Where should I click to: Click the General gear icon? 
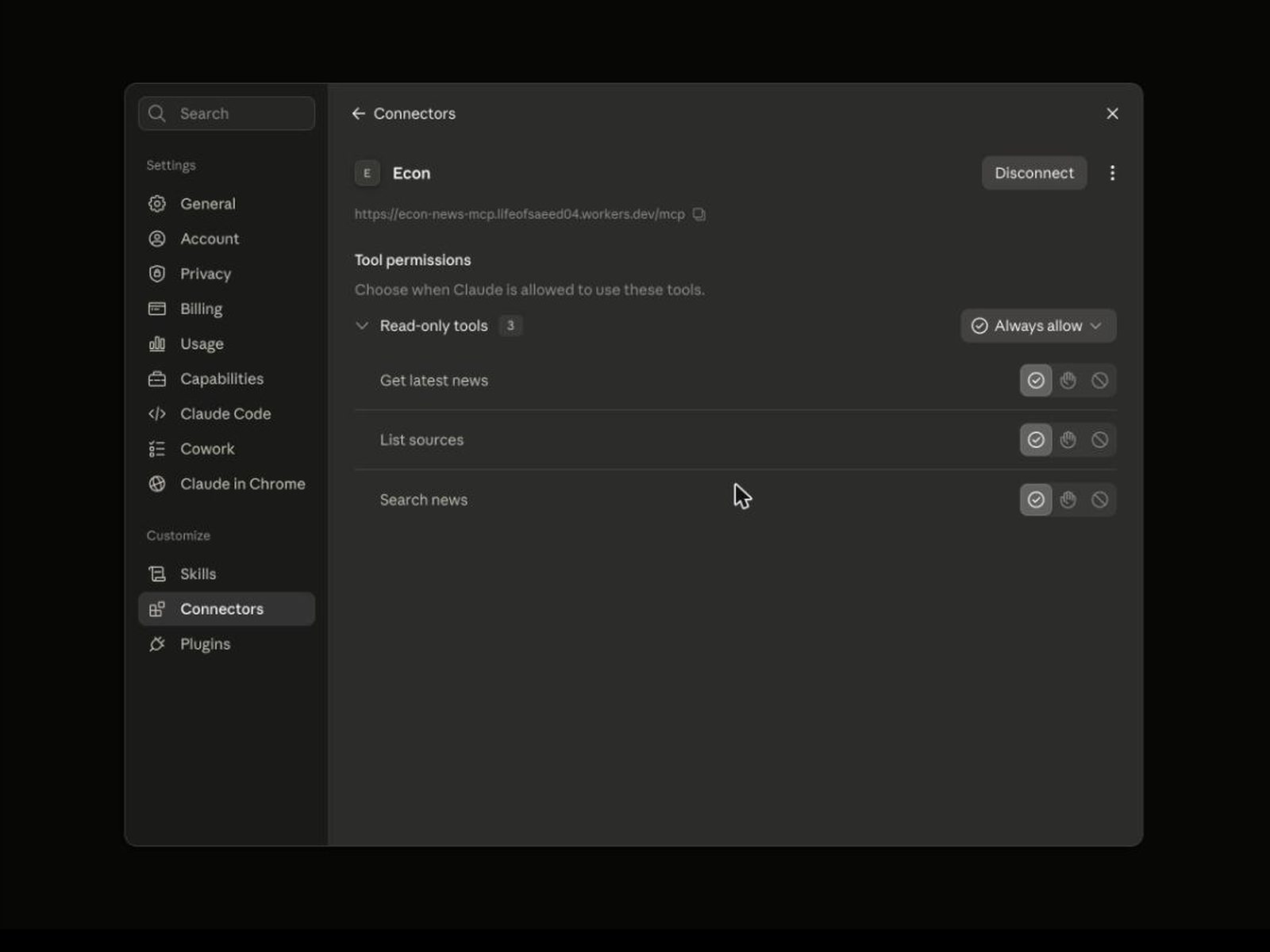[157, 204]
